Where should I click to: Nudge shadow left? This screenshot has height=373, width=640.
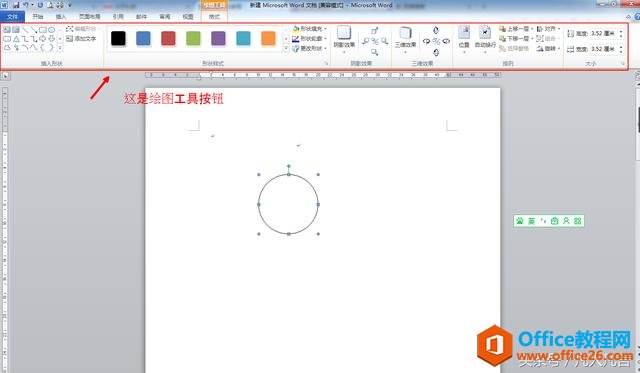click(x=366, y=41)
